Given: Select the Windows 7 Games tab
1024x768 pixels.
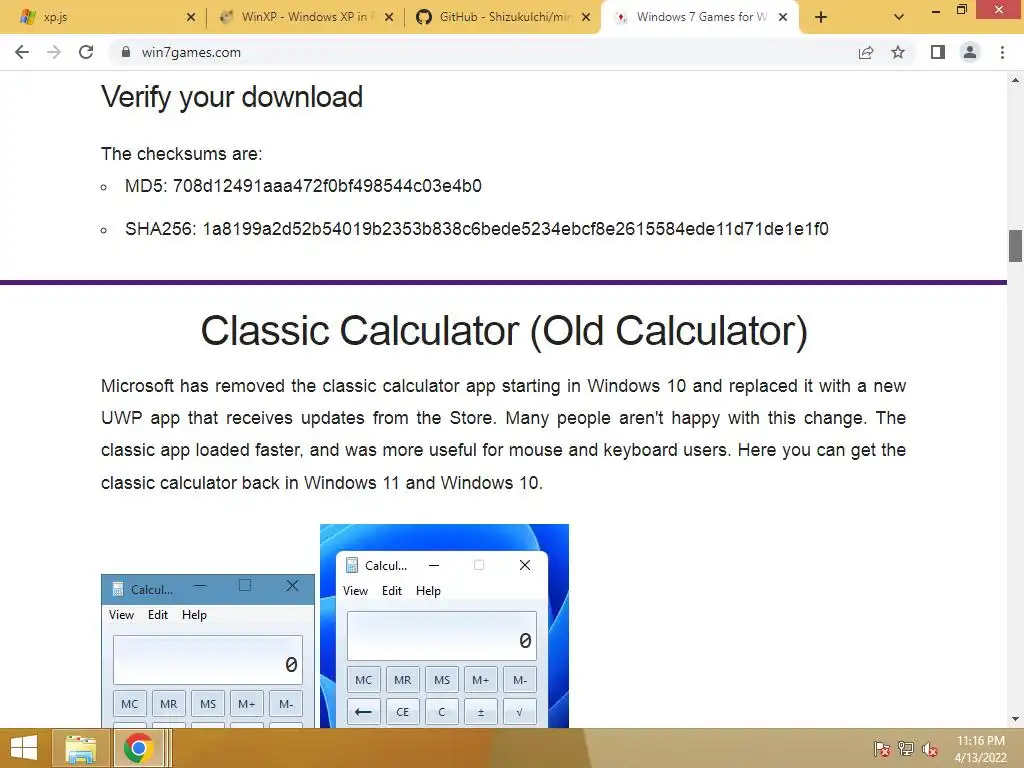Looking at the screenshot, I should tap(699, 17).
